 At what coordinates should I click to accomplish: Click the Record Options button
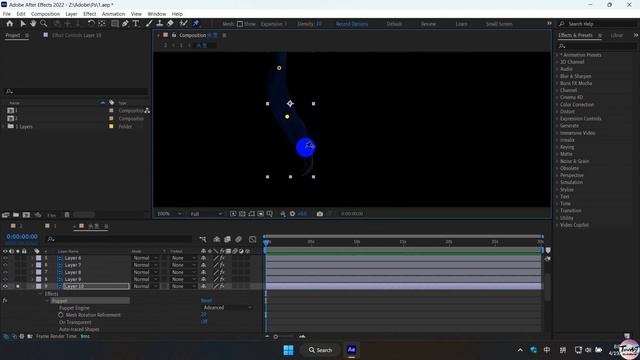[352, 24]
